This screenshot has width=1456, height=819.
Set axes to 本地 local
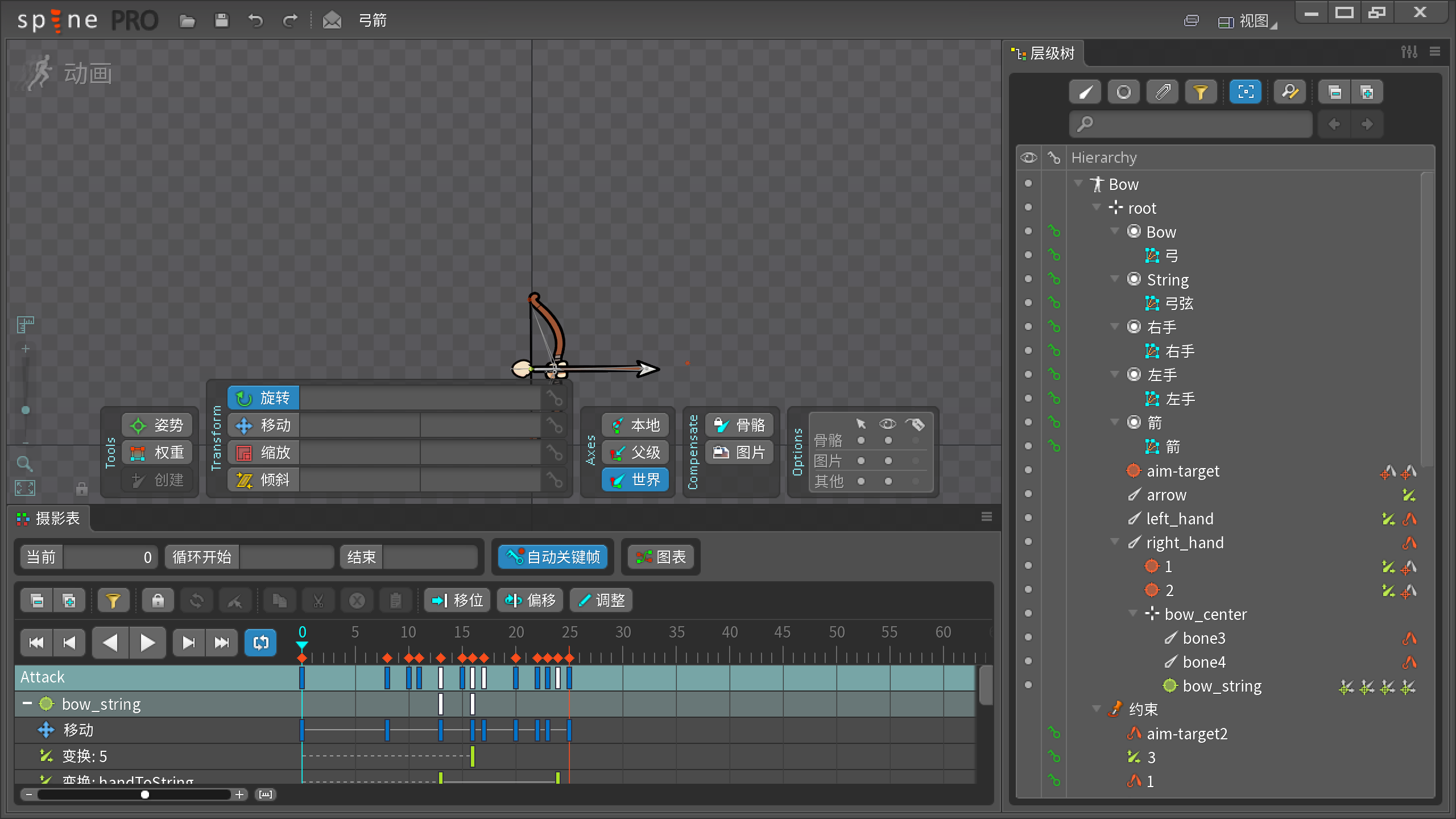pos(635,425)
